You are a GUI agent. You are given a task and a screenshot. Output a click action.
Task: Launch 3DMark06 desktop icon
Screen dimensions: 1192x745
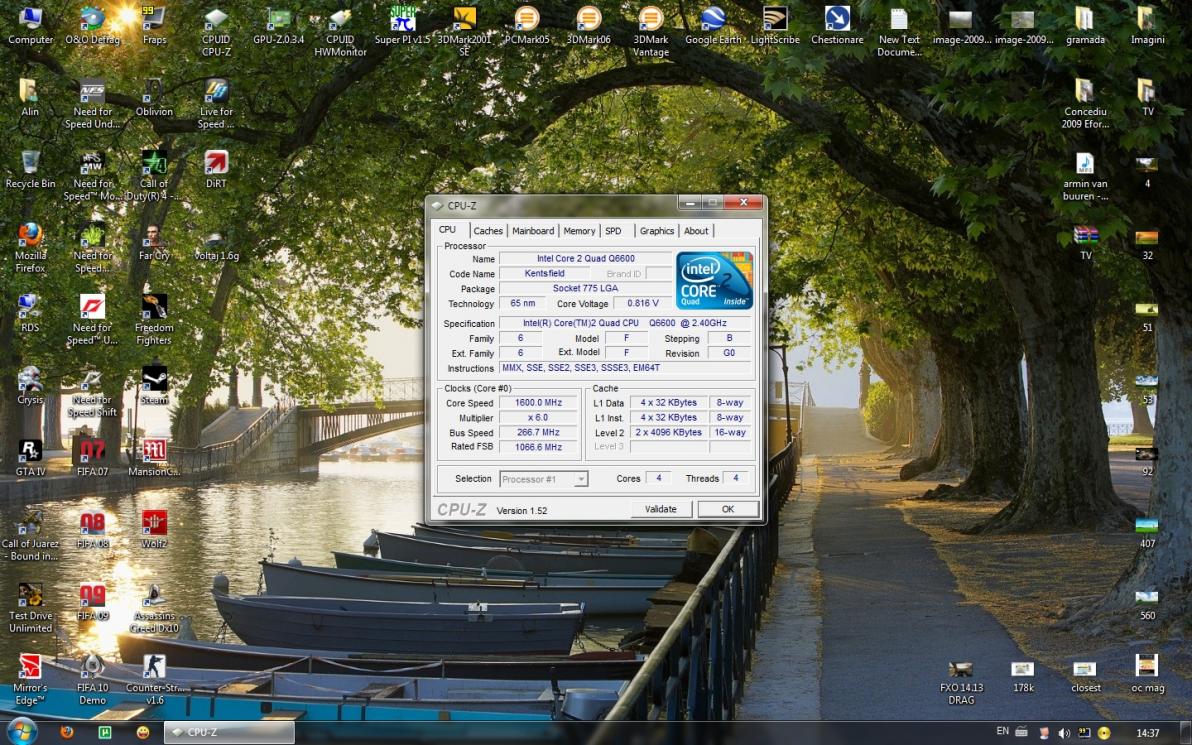588,25
